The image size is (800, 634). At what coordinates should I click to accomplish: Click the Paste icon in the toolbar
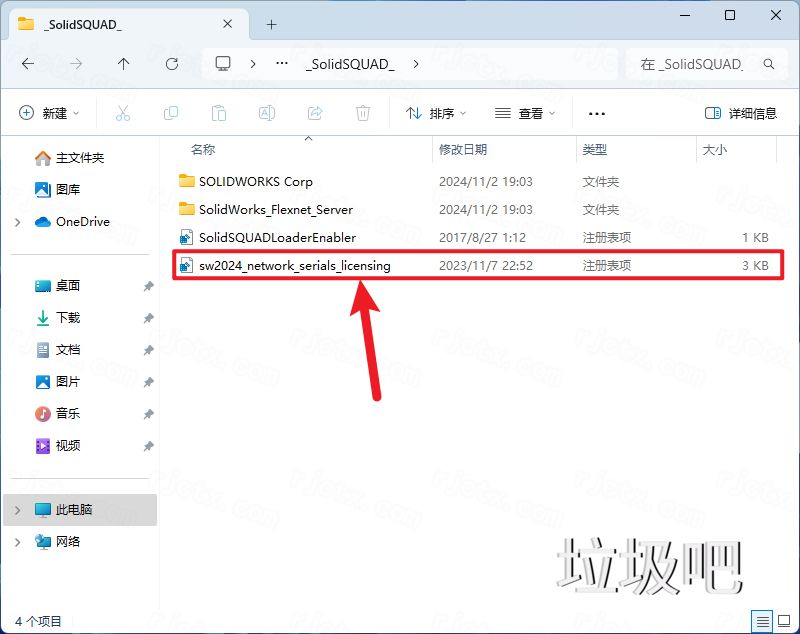219,112
